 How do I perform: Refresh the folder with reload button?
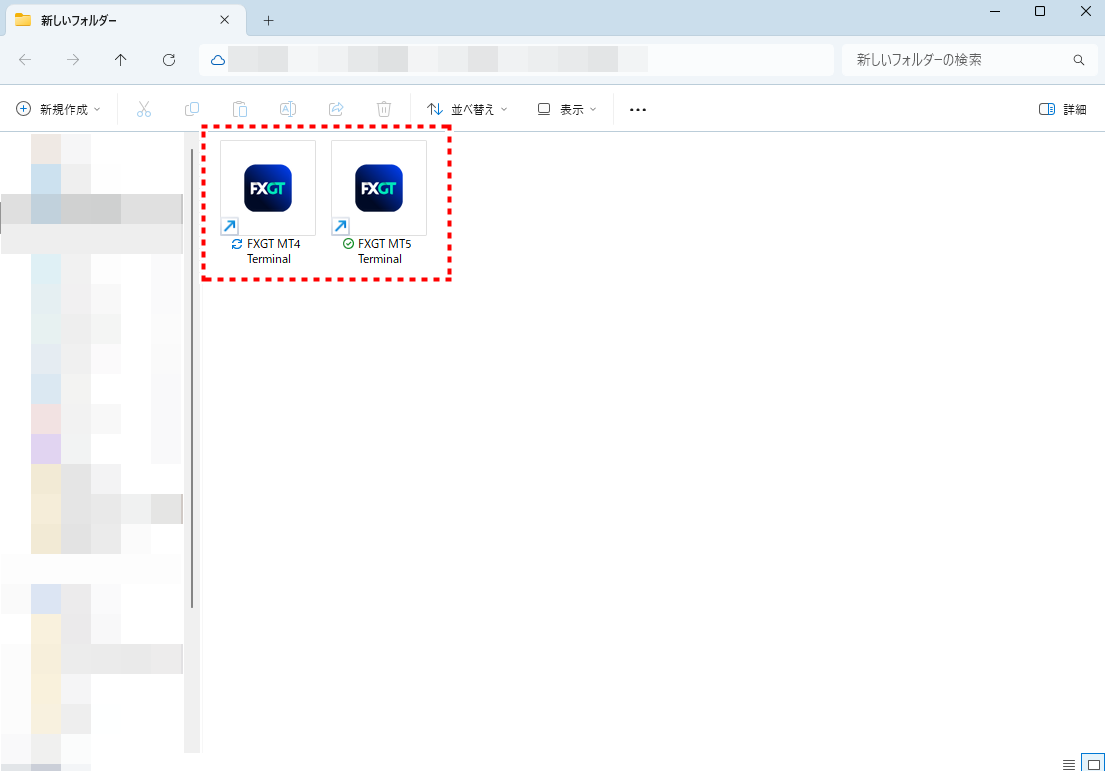(169, 60)
